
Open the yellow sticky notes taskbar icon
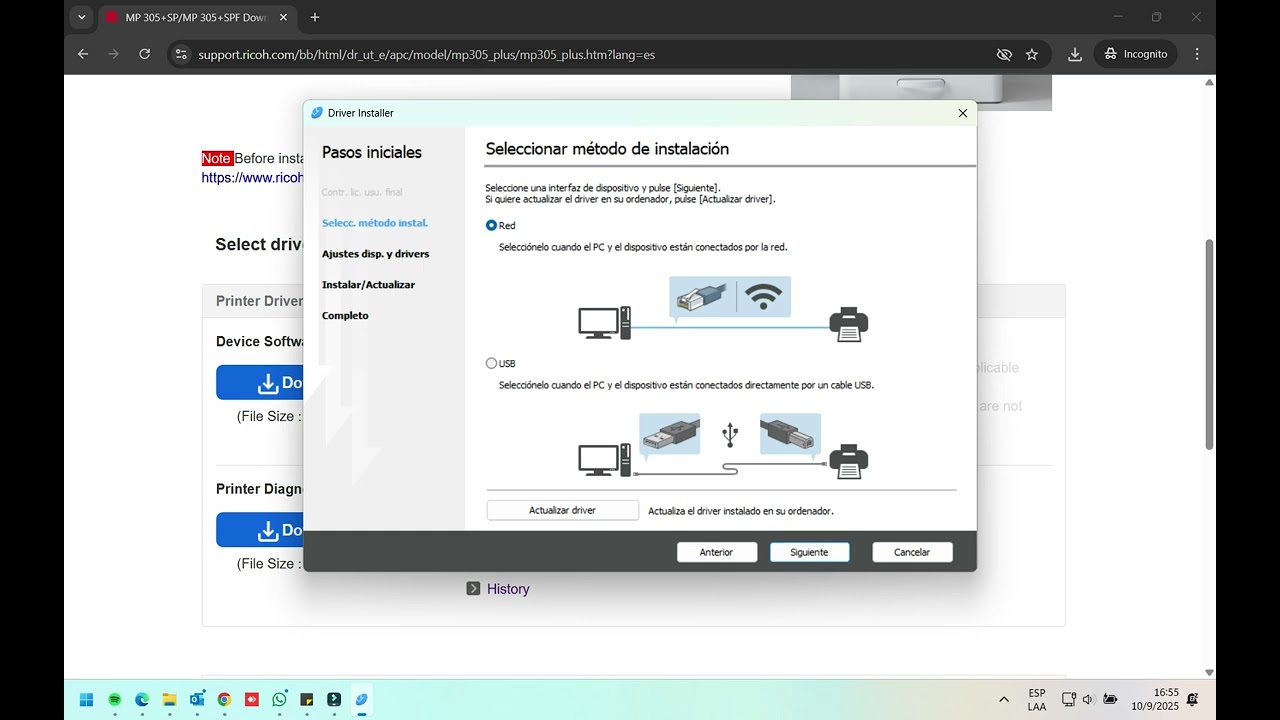click(307, 699)
